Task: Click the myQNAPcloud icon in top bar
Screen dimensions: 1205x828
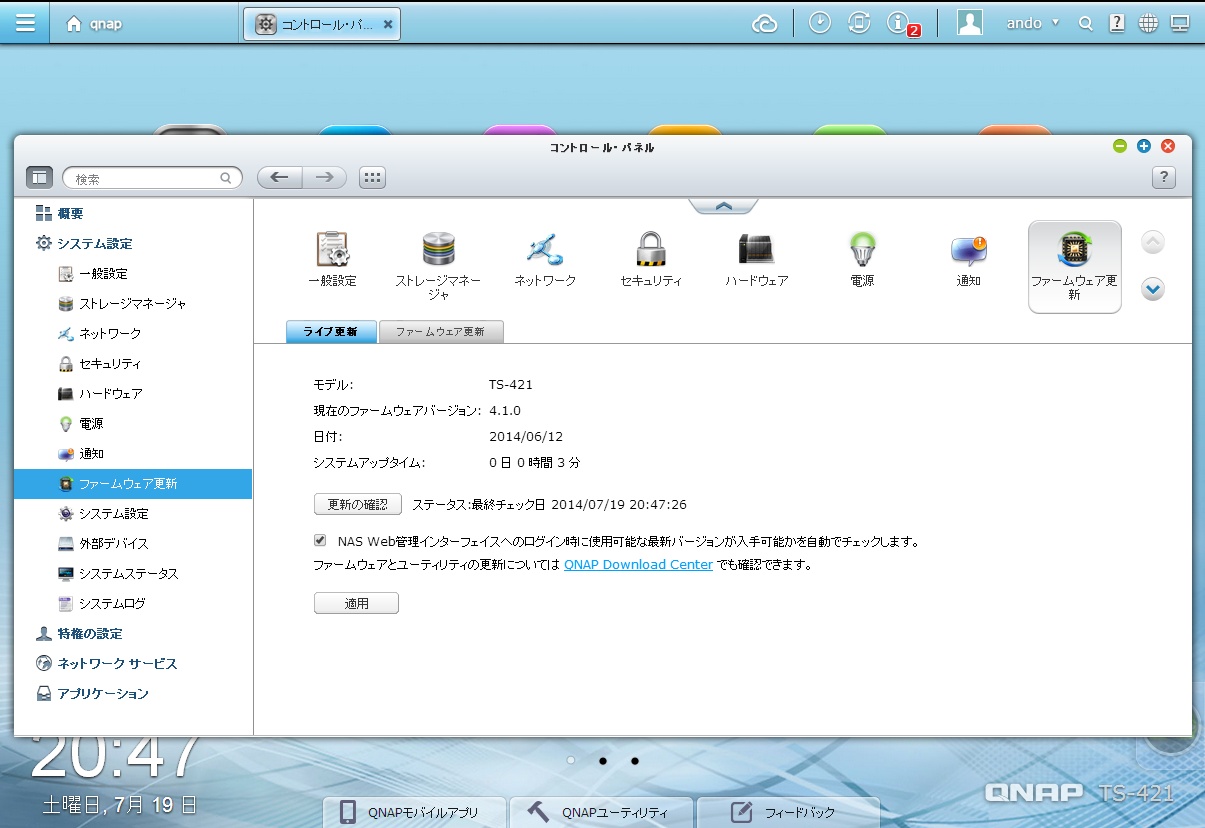Action: click(x=765, y=24)
